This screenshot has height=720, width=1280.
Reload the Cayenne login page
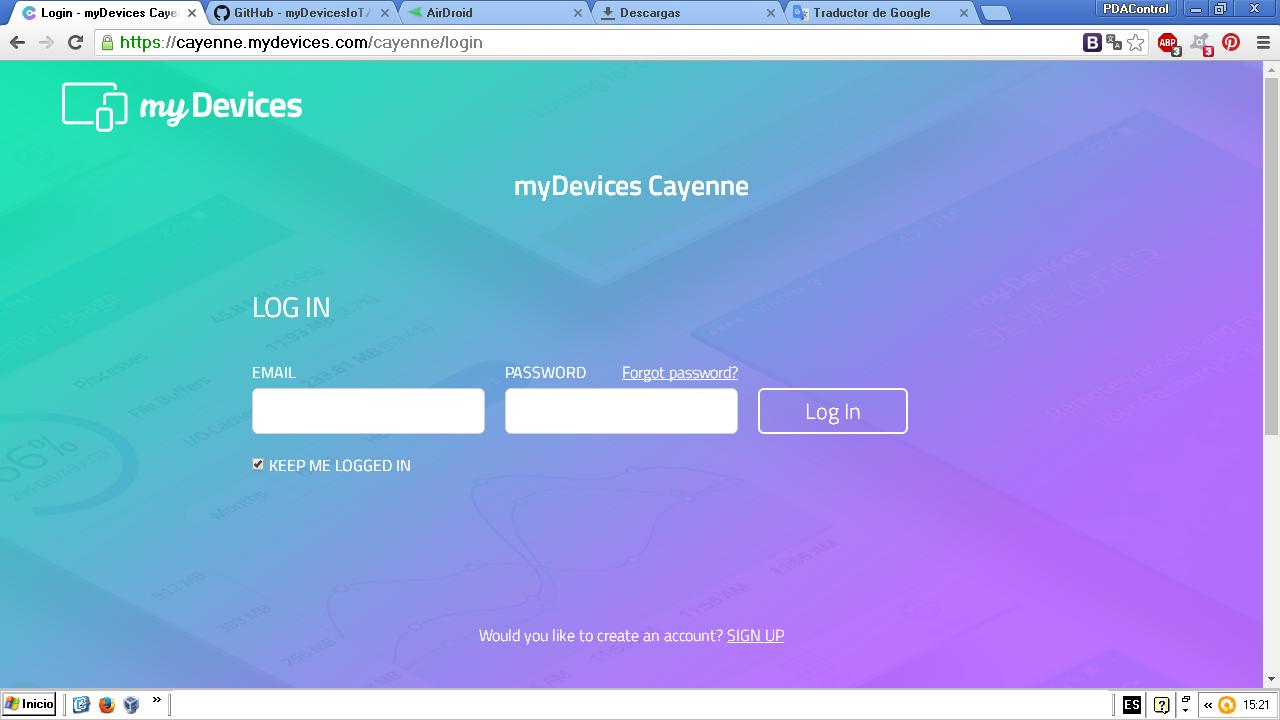[75, 42]
